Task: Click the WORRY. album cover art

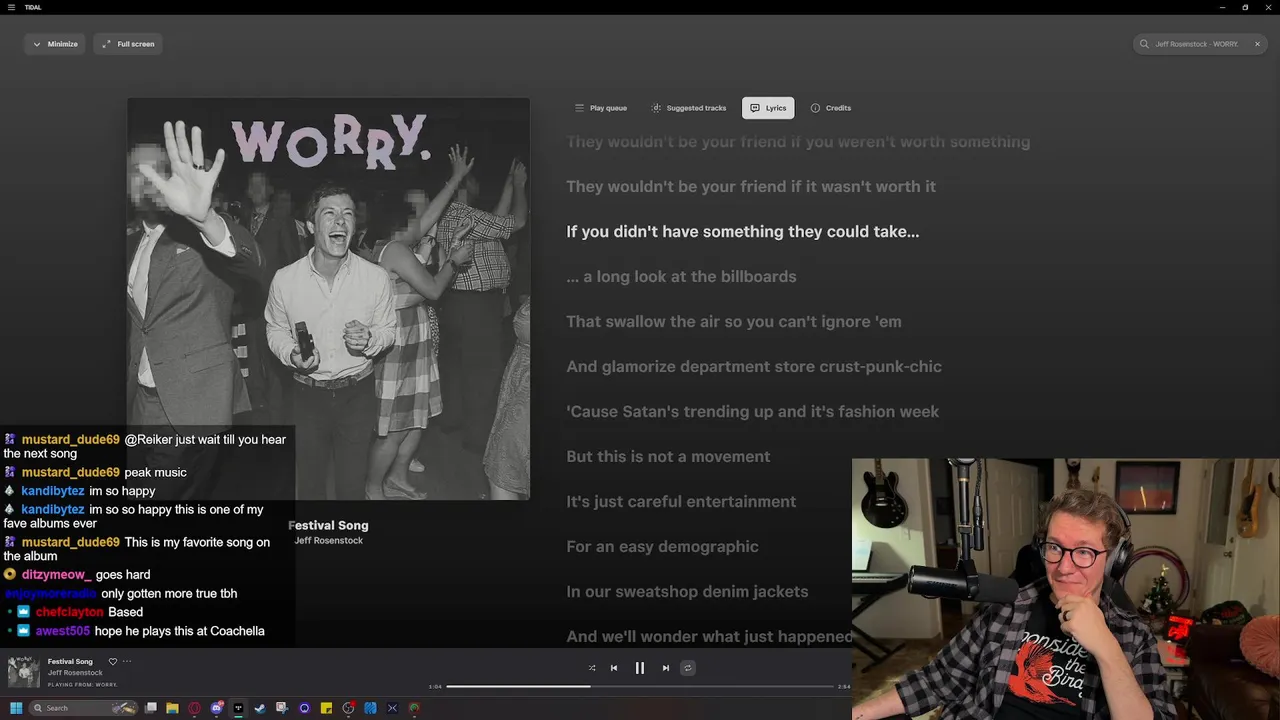Action: pyautogui.click(x=328, y=298)
